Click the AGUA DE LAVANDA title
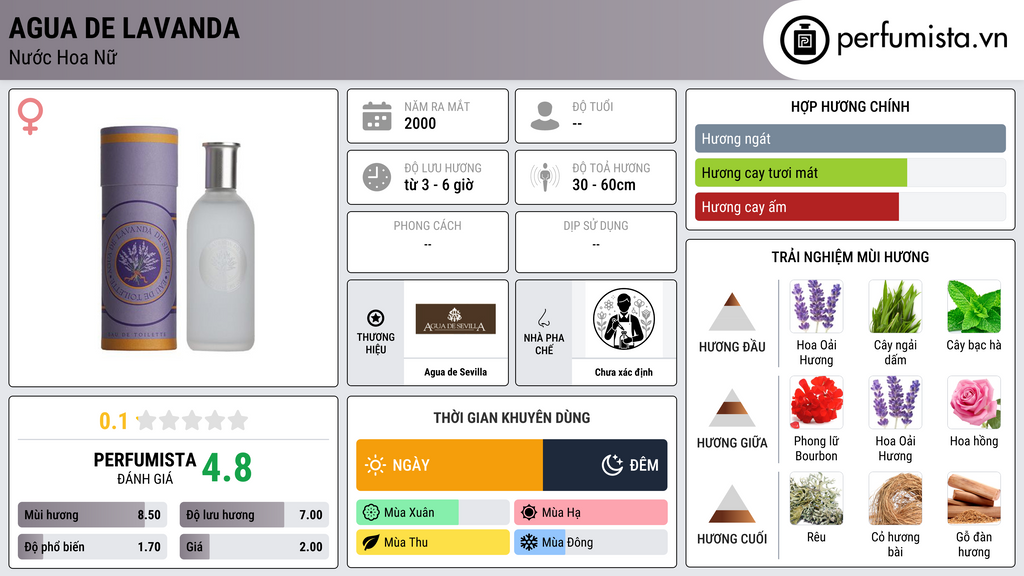 (124, 29)
